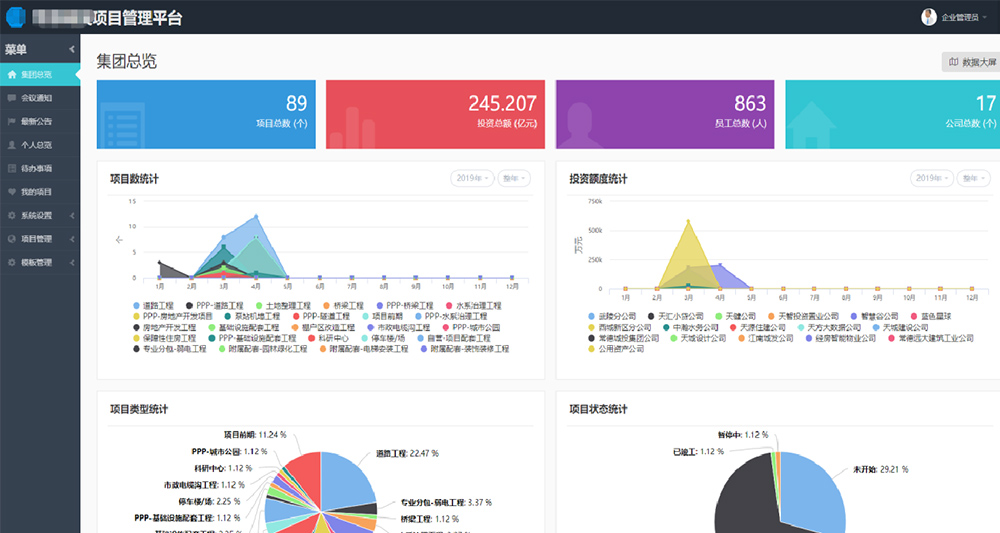Click the blue platform logo in header

pyautogui.click(x=16, y=16)
